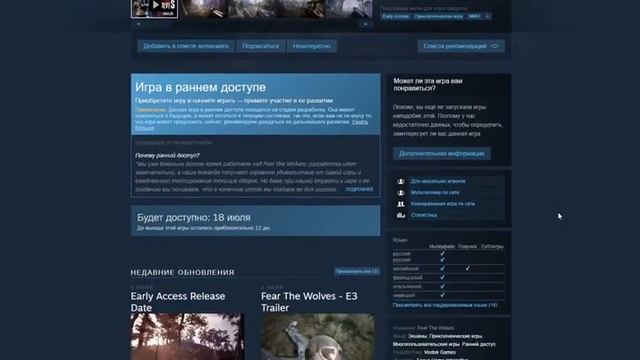Click the chart icon beside Статистика
This screenshot has height=360, width=640.
click(x=401, y=215)
